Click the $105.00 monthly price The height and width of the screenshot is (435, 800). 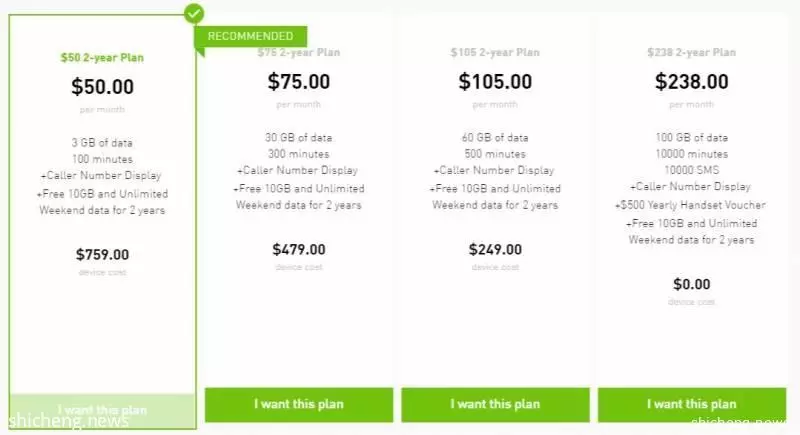pyautogui.click(x=495, y=82)
